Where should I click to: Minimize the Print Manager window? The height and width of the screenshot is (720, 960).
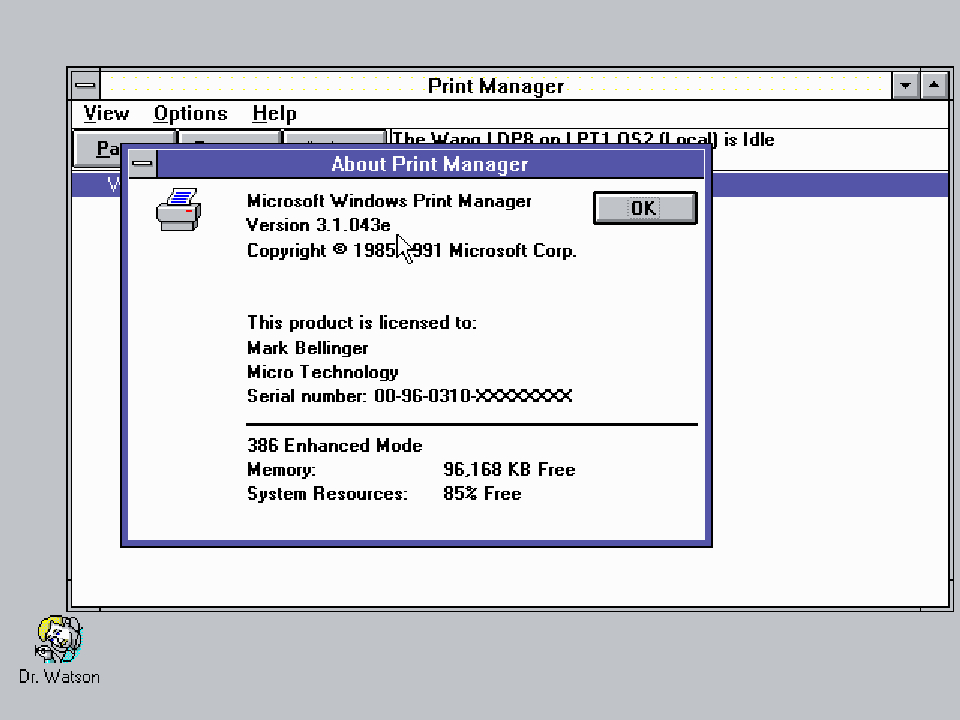click(905, 86)
